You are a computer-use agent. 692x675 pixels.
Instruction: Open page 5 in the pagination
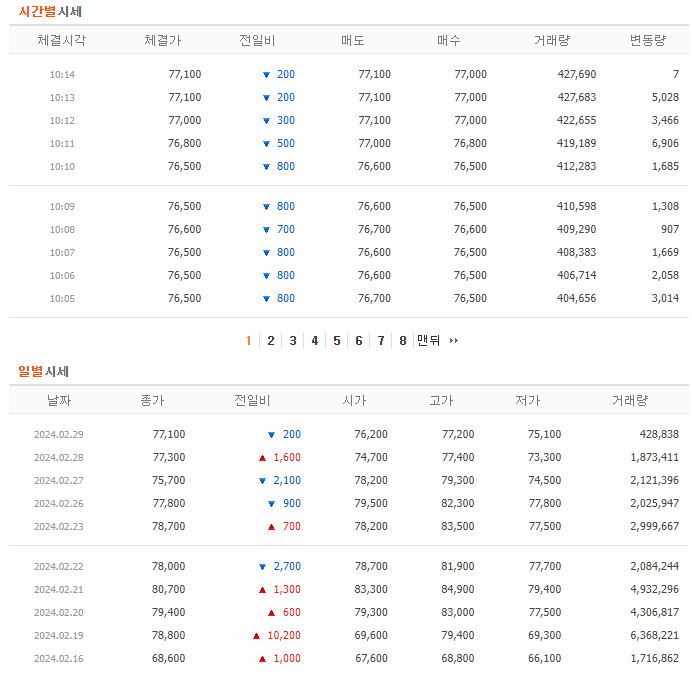click(x=337, y=341)
